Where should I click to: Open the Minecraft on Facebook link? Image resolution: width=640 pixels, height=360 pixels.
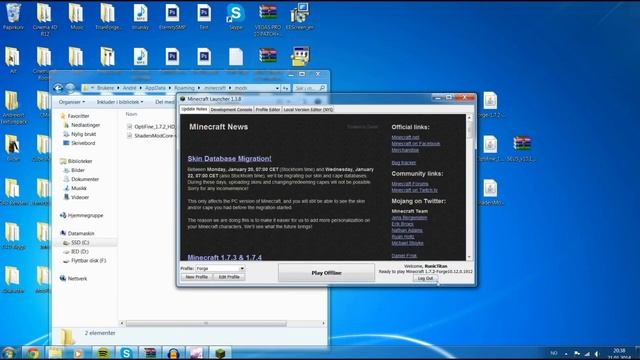416,144
